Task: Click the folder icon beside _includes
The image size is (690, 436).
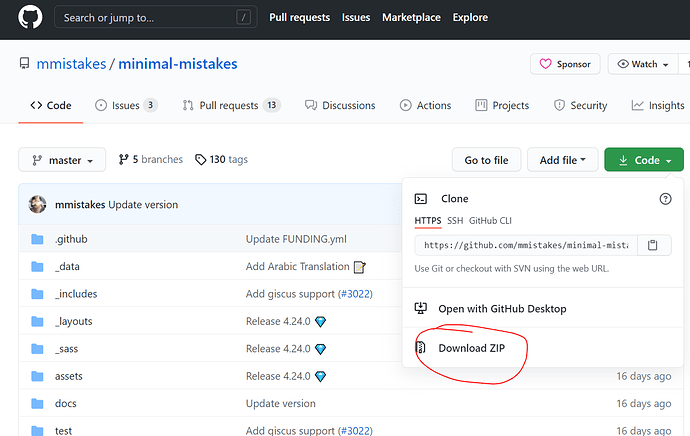Action: 37,293
